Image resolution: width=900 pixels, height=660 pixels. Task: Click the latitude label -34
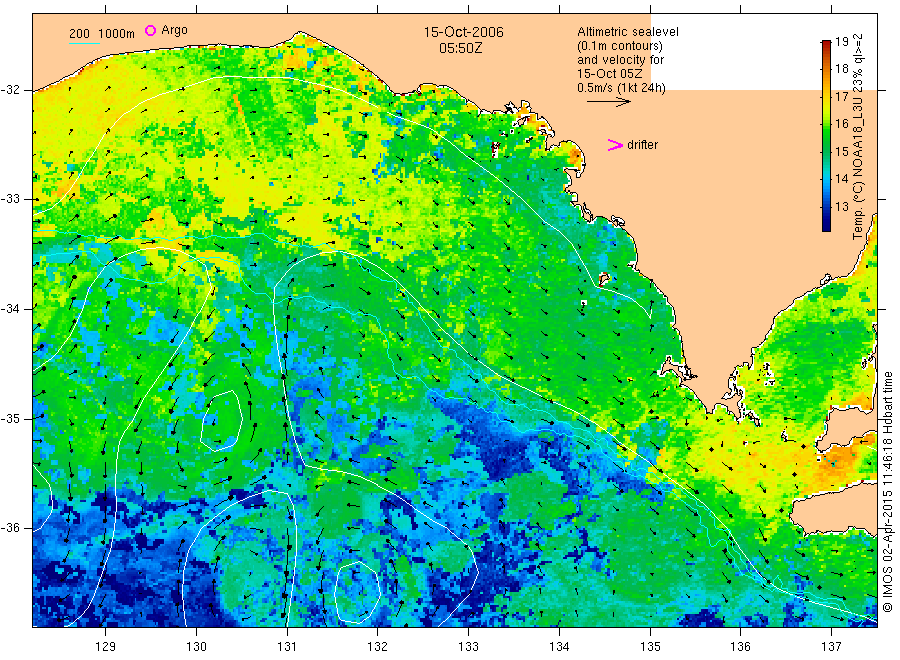[x=10, y=309]
